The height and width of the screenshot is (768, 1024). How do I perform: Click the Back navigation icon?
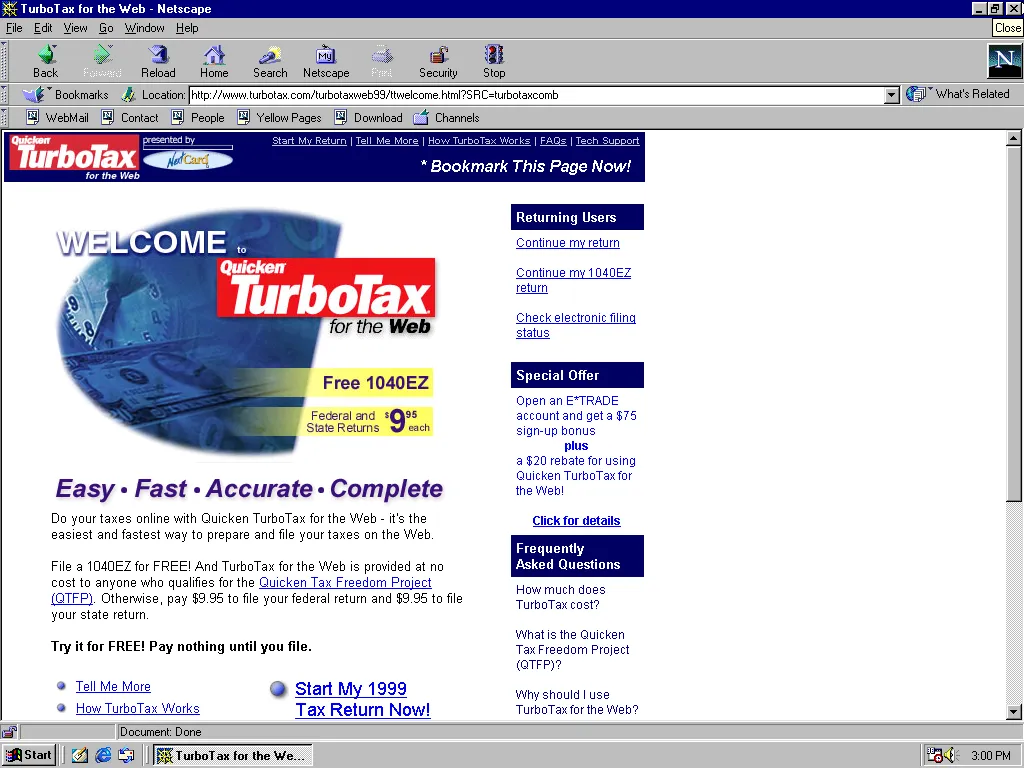point(45,61)
